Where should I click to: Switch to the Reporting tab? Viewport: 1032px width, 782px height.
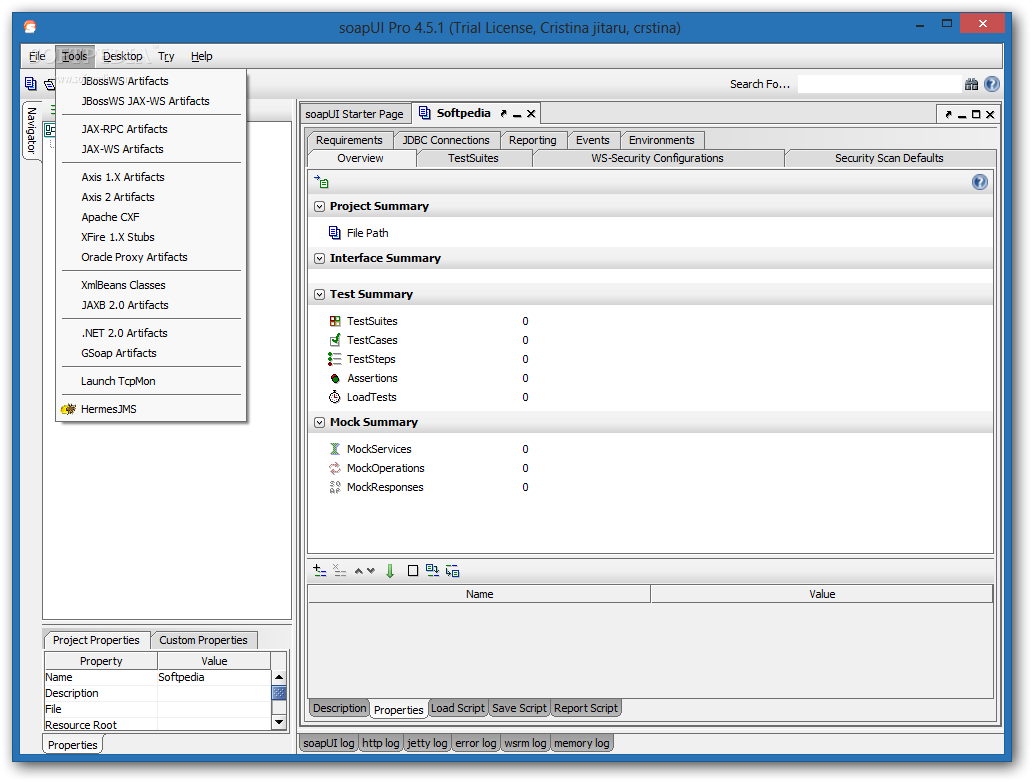point(532,140)
